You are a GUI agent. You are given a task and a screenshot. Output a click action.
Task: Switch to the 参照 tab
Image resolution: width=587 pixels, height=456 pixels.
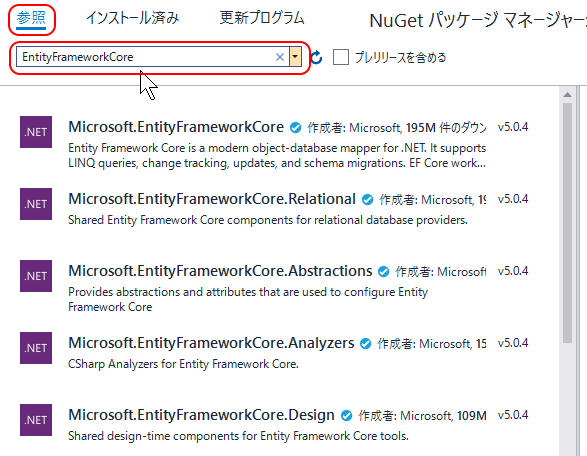pos(31,18)
